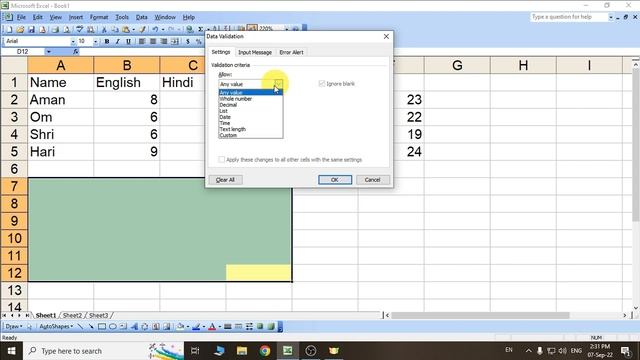The image size is (640, 360).
Task: Switch to the Input Message tab
Action: pyautogui.click(x=255, y=52)
